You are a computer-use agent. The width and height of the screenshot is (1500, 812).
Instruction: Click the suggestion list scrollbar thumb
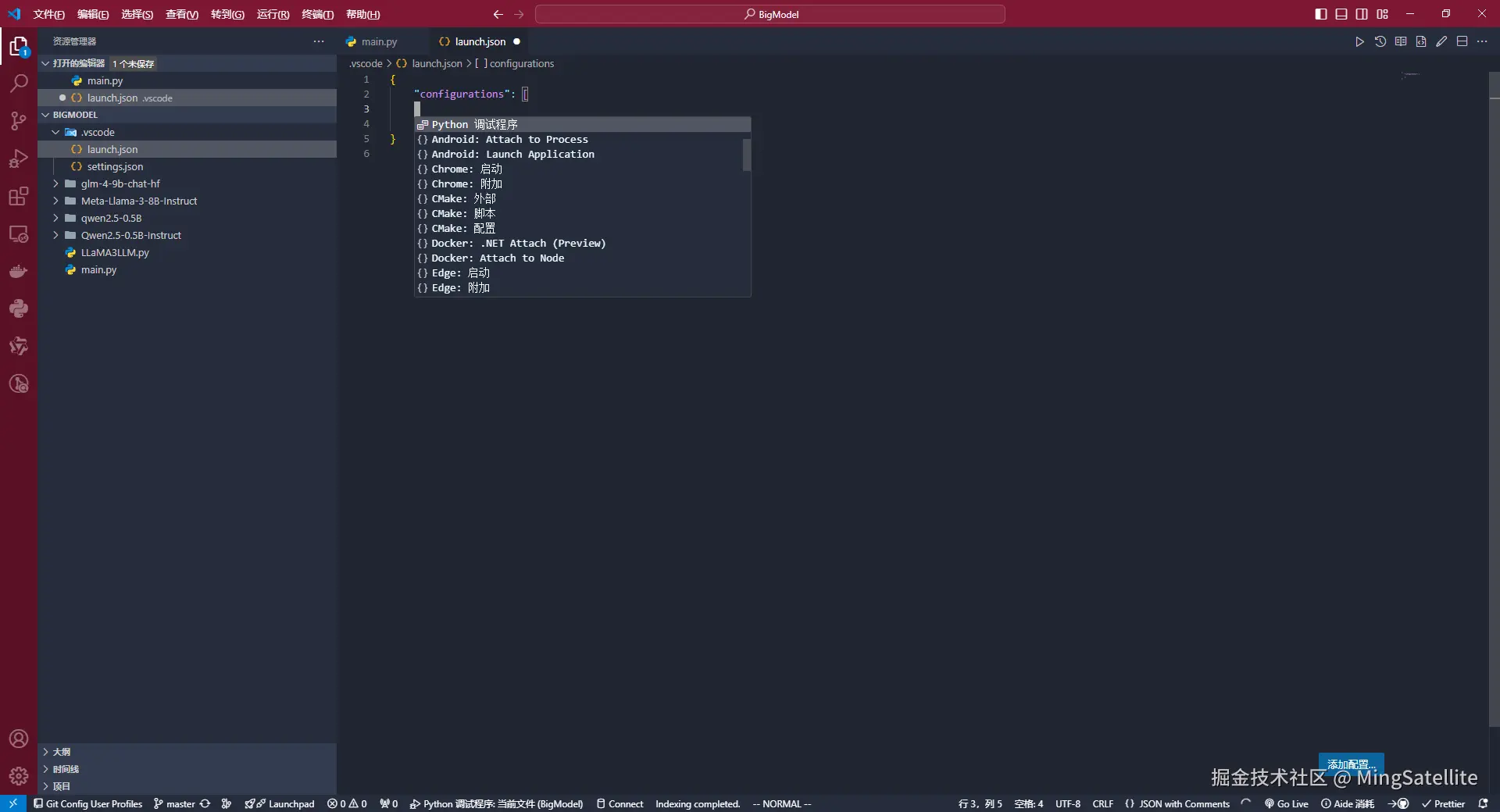[x=747, y=155]
